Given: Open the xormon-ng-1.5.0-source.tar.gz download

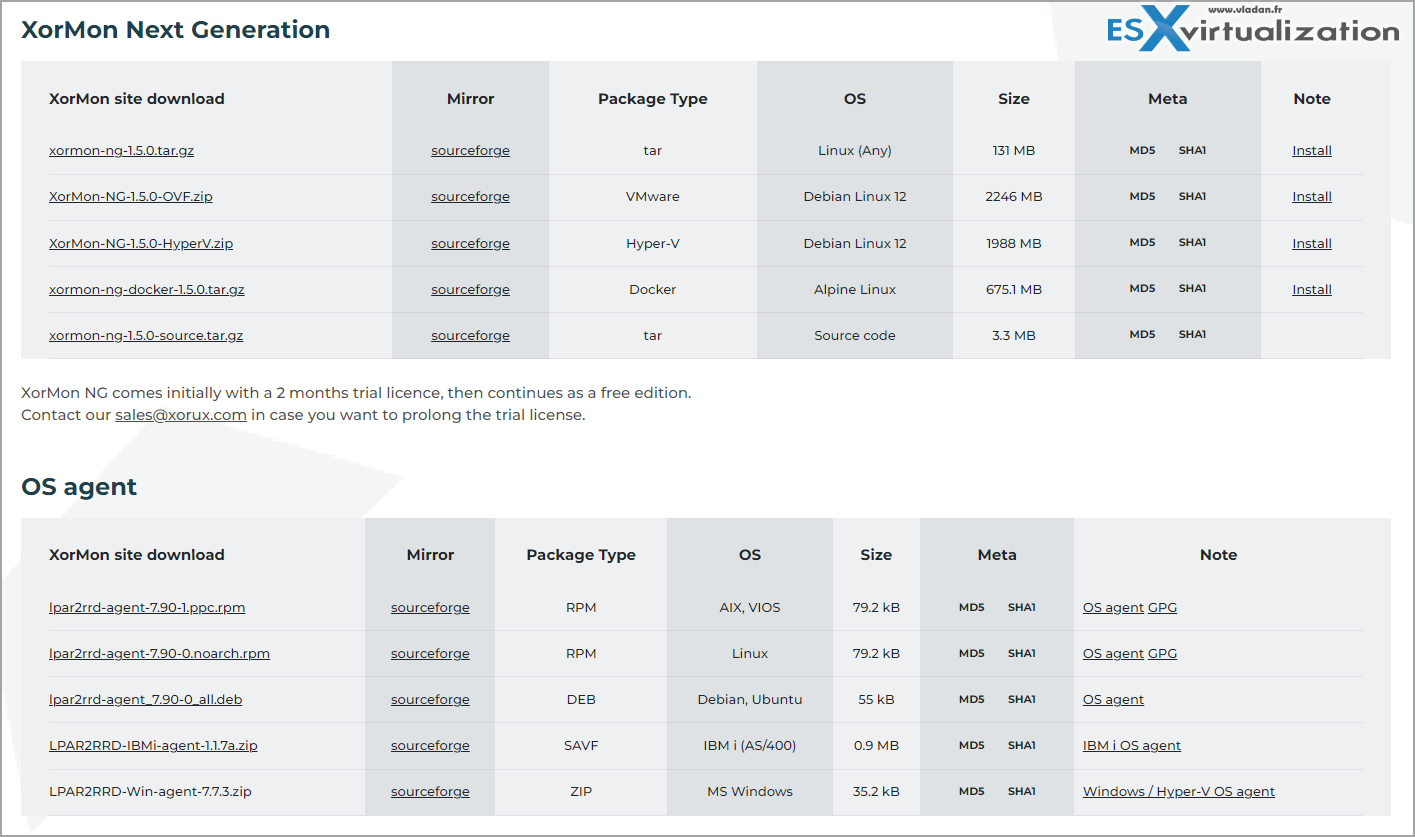Looking at the screenshot, I should pos(145,336).
